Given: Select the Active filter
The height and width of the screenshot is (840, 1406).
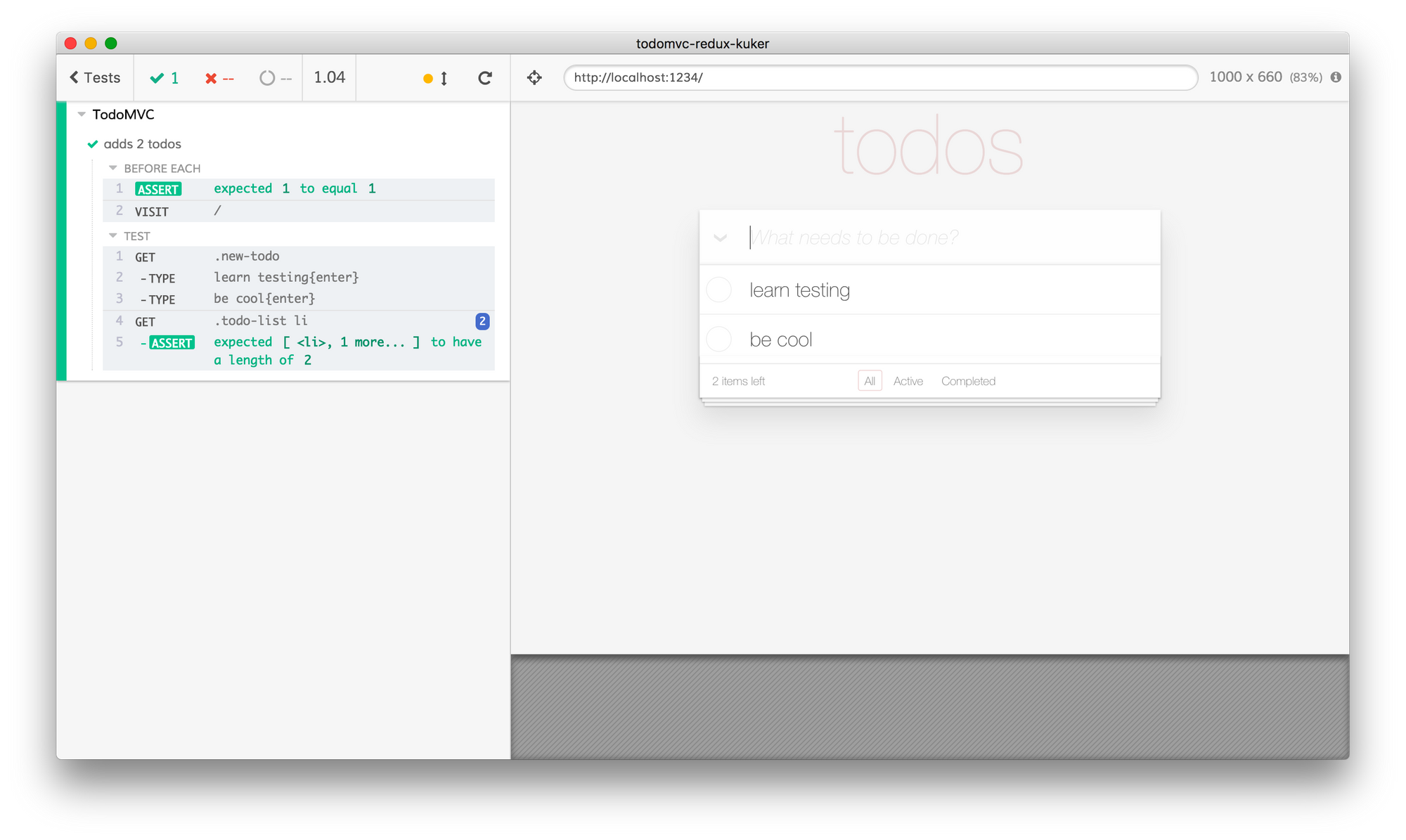Looking at the screenshot, I should 908,381.
